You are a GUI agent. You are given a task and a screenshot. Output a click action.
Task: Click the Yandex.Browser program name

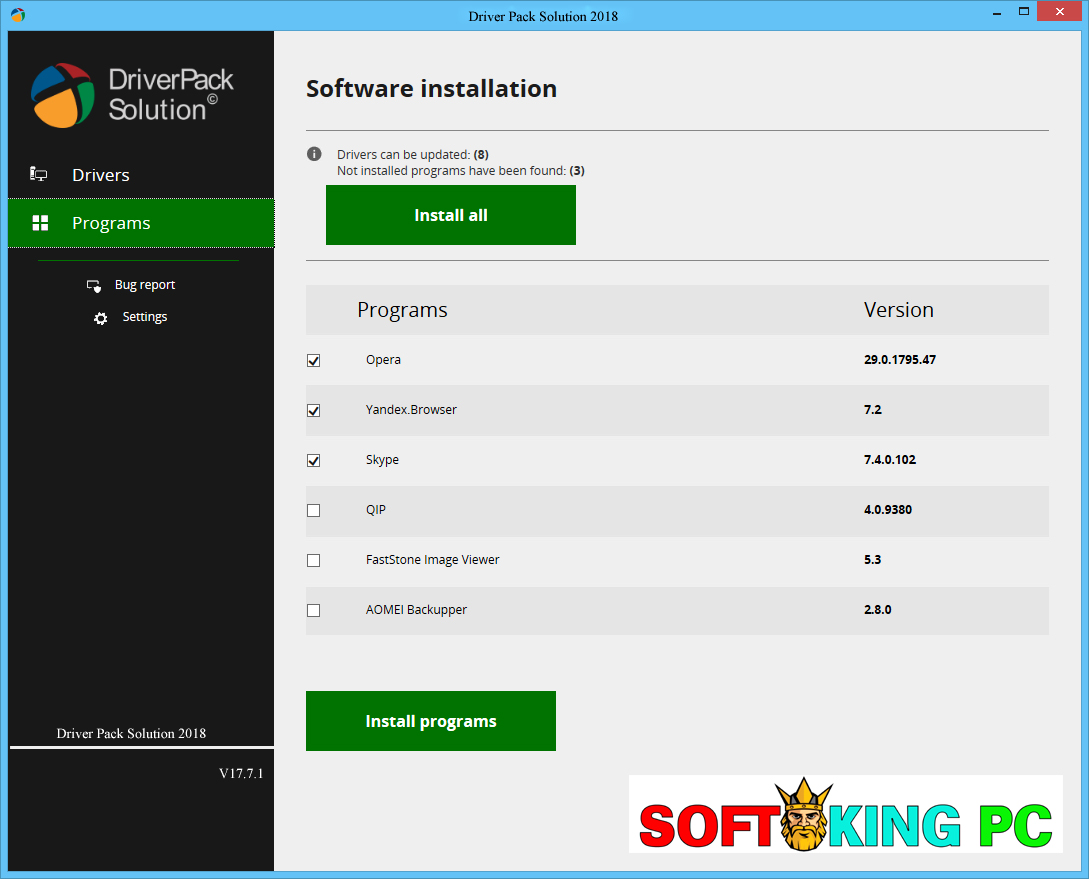[411, 410]
